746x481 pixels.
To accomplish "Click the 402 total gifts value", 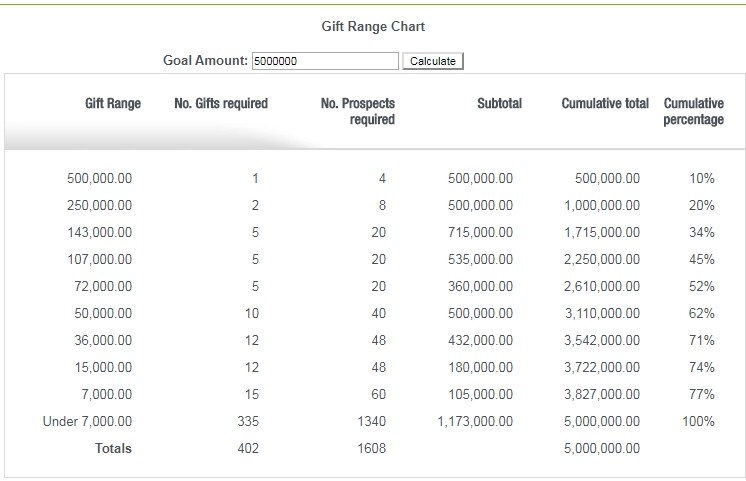I will pyautogui.click(x=248, y=448).
